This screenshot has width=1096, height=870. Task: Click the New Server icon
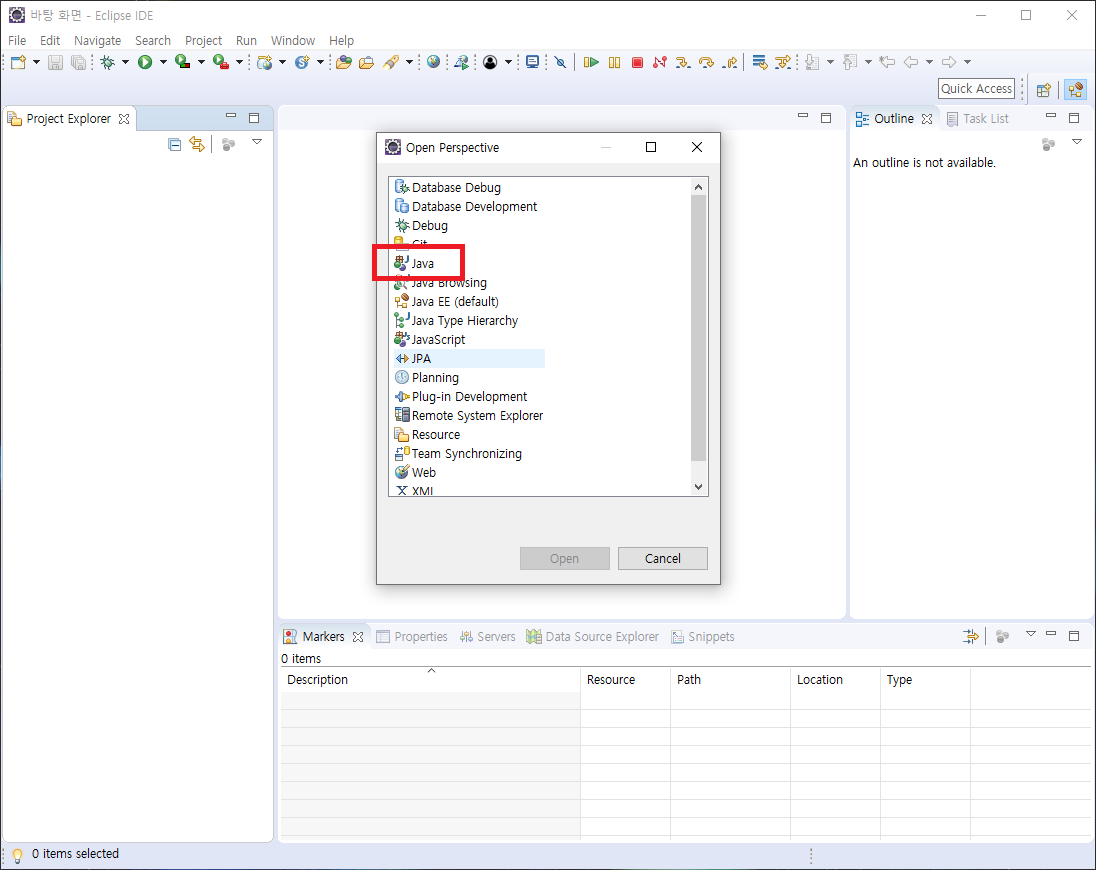pos(264,62)
